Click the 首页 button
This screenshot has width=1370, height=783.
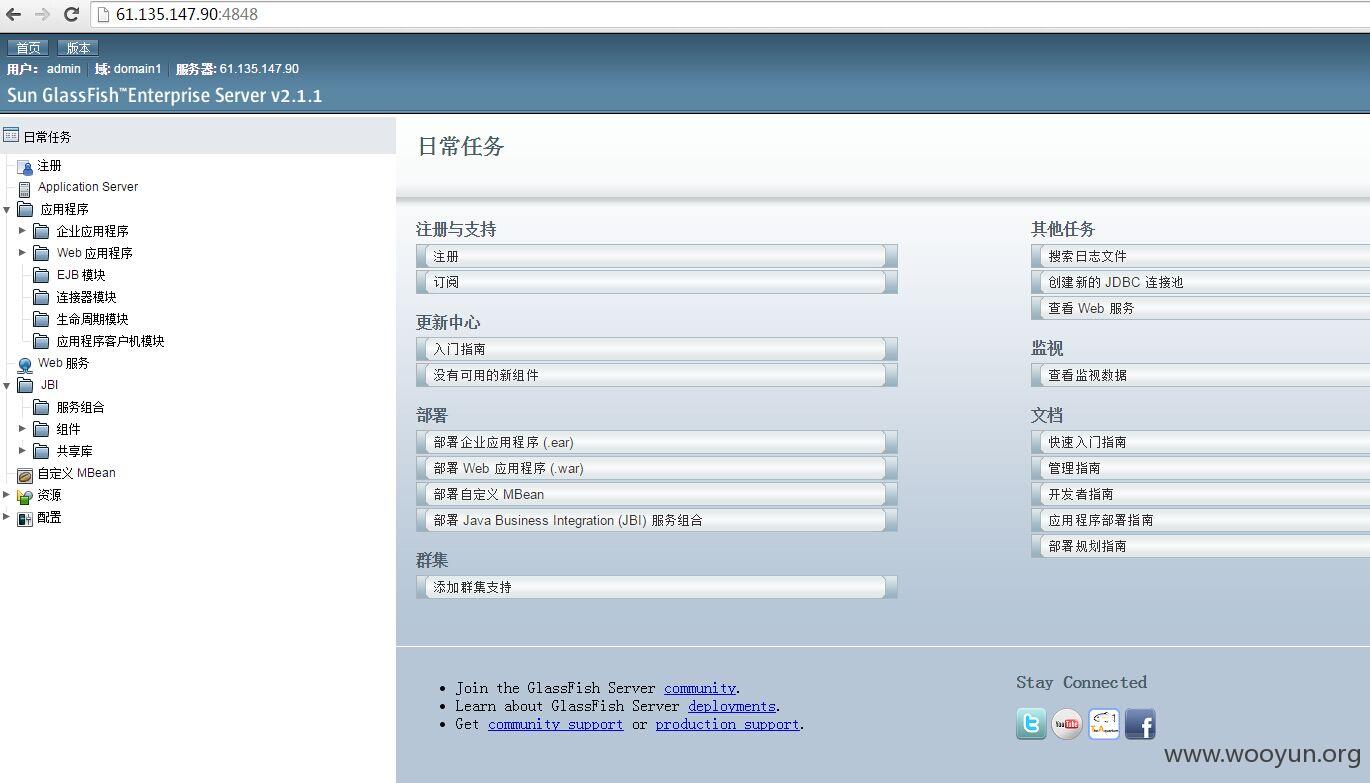28,48
